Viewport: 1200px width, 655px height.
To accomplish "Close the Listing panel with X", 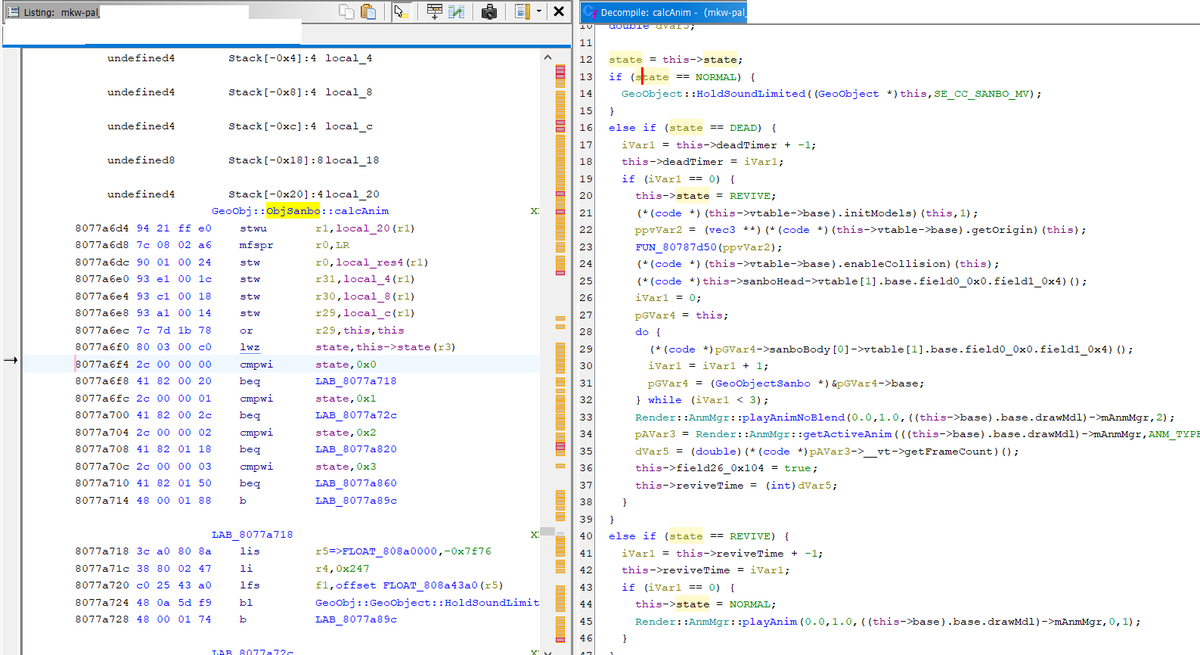I will 557,12.
